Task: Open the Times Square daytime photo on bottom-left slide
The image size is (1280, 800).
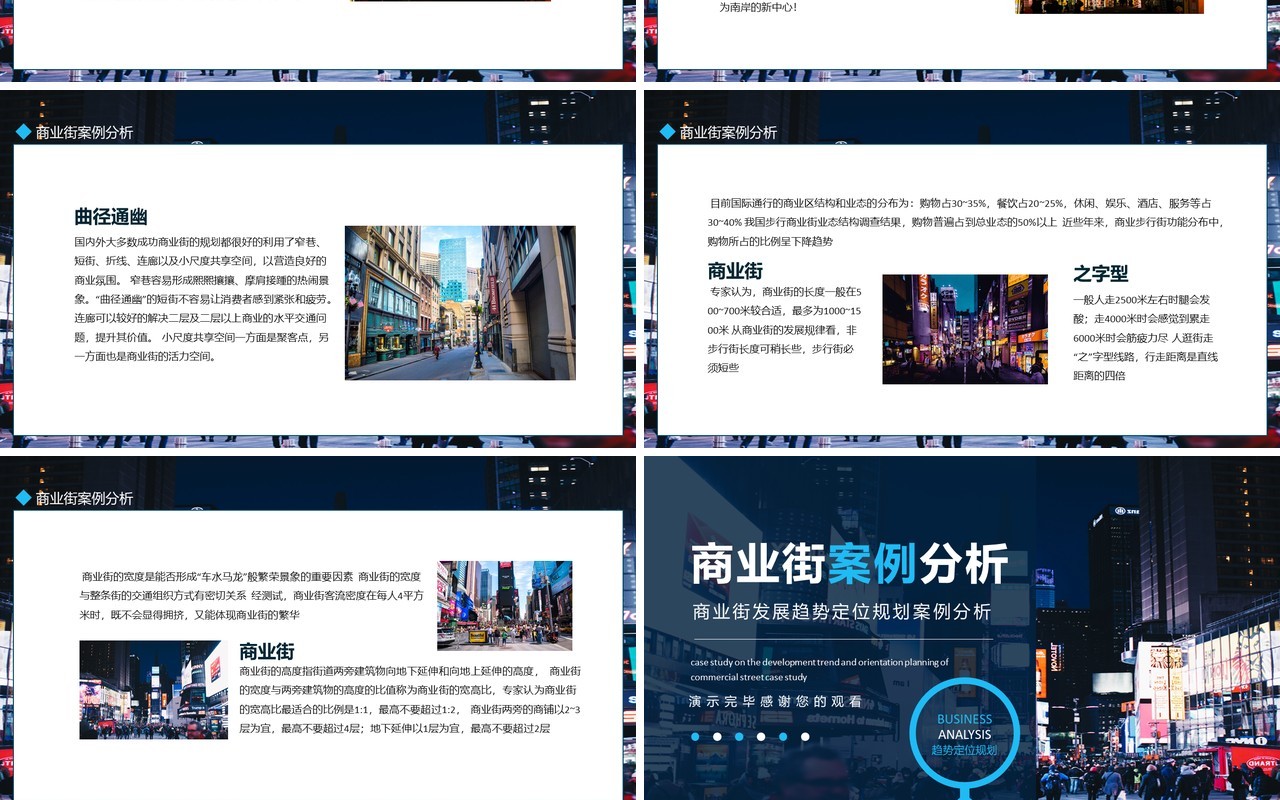Action: point(505,605)
